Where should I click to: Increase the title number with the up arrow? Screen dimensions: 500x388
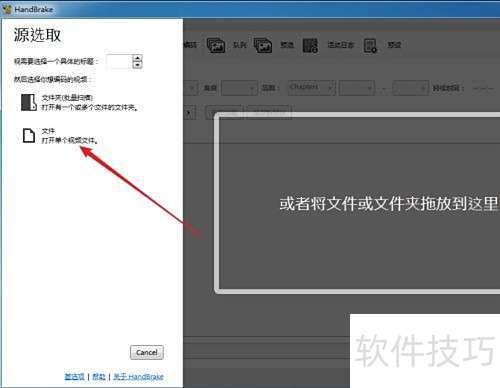point(137,58)
